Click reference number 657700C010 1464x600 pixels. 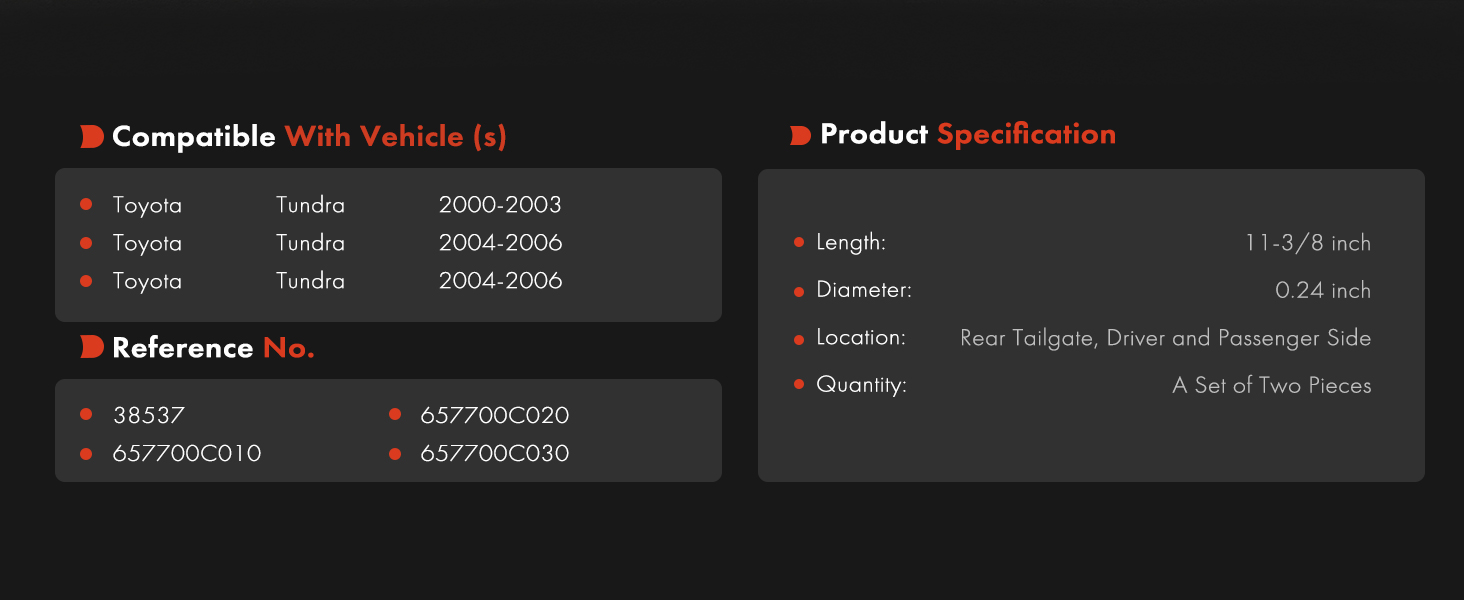click(187, 454)
